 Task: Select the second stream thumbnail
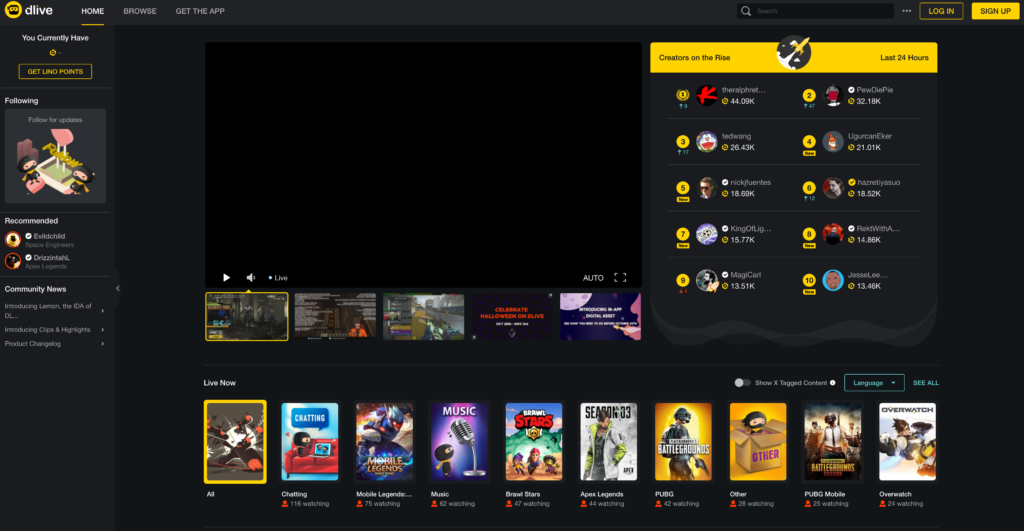335,316
